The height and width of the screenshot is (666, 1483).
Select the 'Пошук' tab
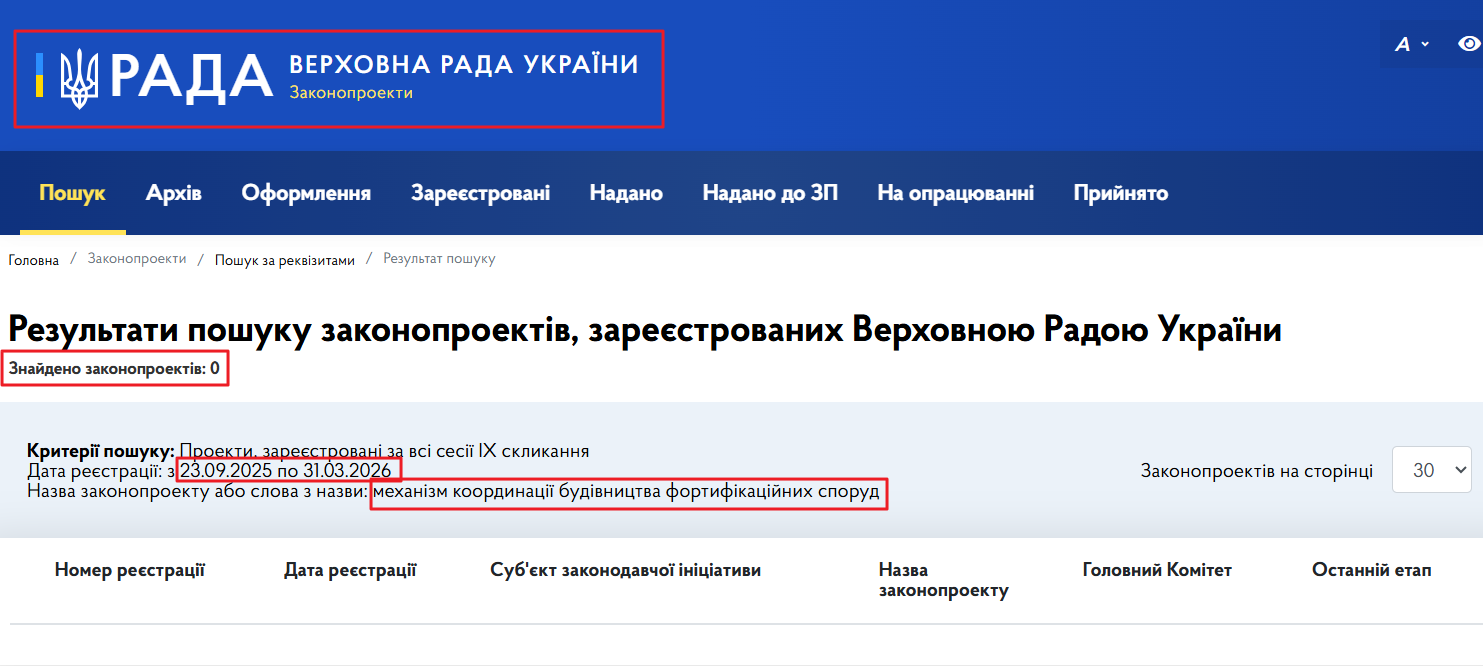coord(72,193)
